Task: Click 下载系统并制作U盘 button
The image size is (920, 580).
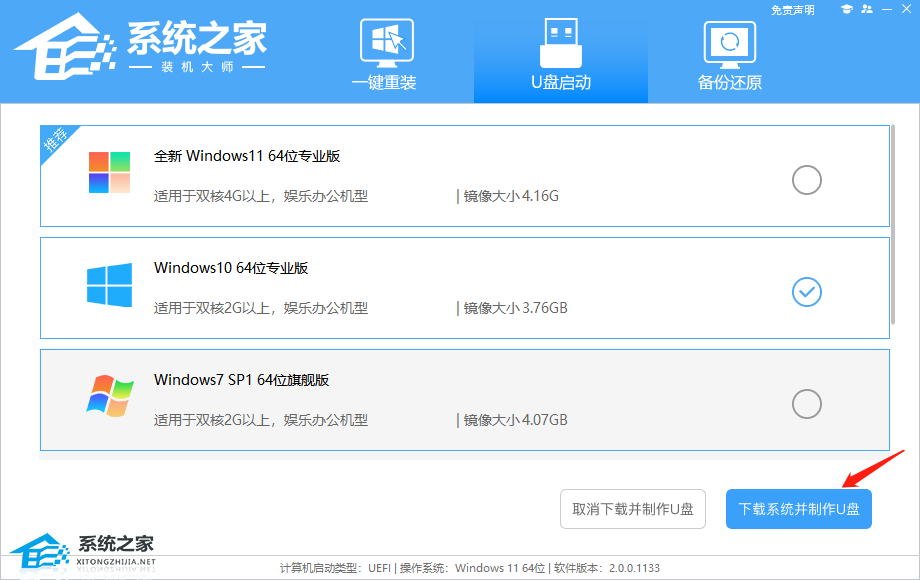Action: coord(798,509)
